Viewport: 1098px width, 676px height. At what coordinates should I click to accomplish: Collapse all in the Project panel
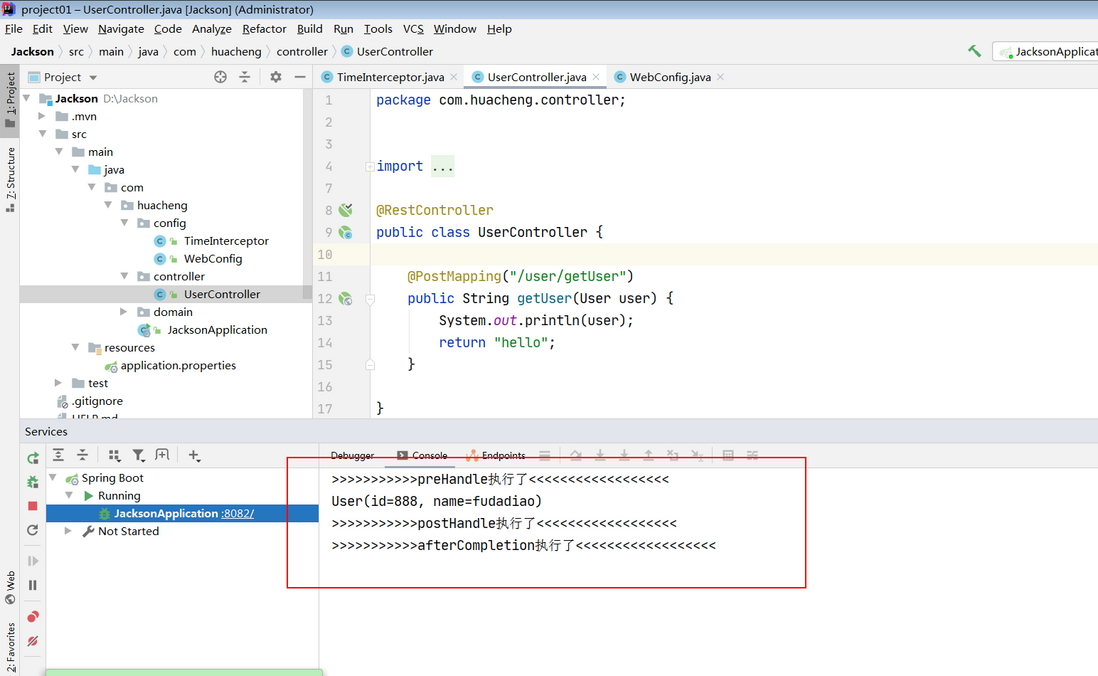(244, 77)
